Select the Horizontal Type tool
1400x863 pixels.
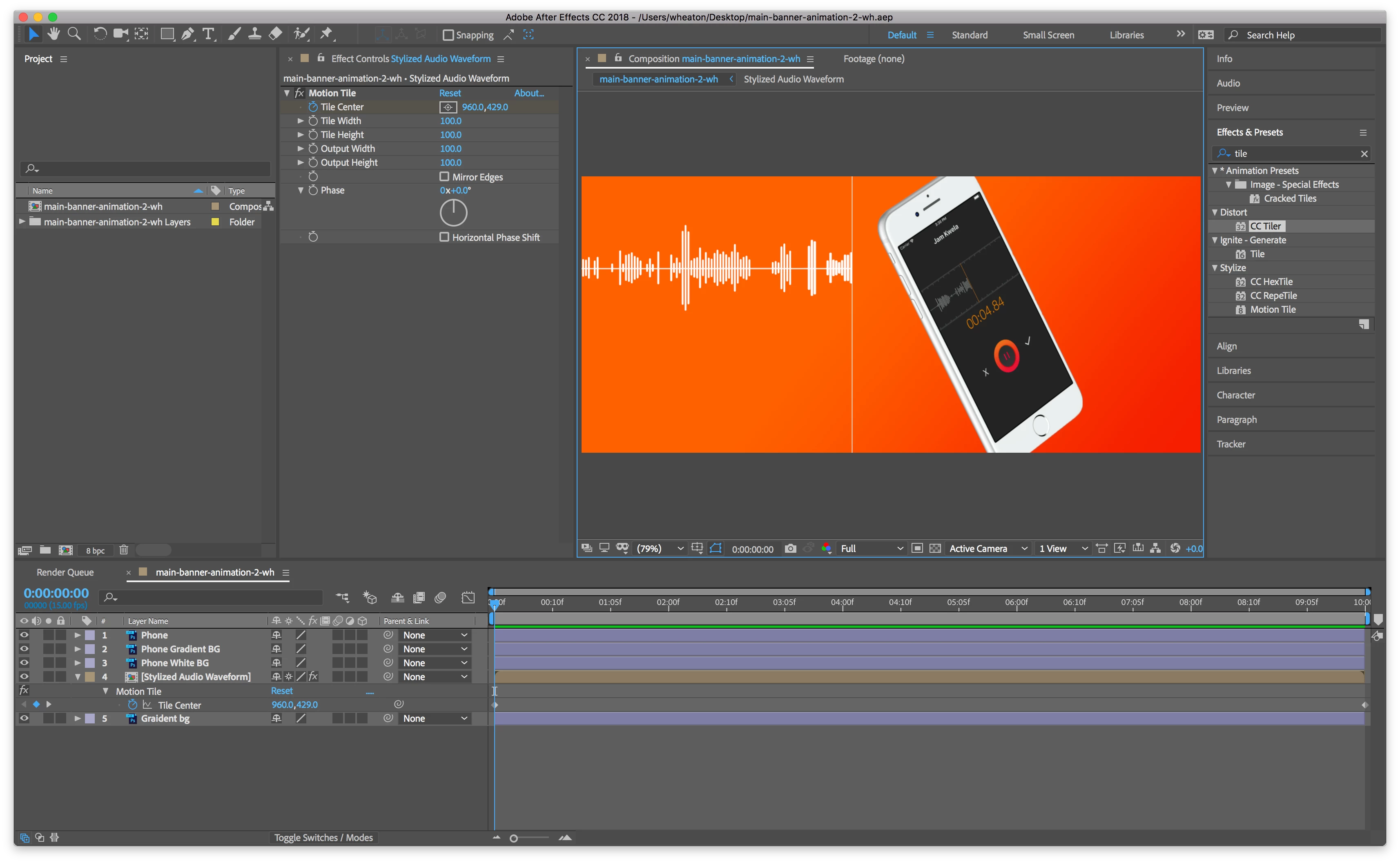coord(208,34)
